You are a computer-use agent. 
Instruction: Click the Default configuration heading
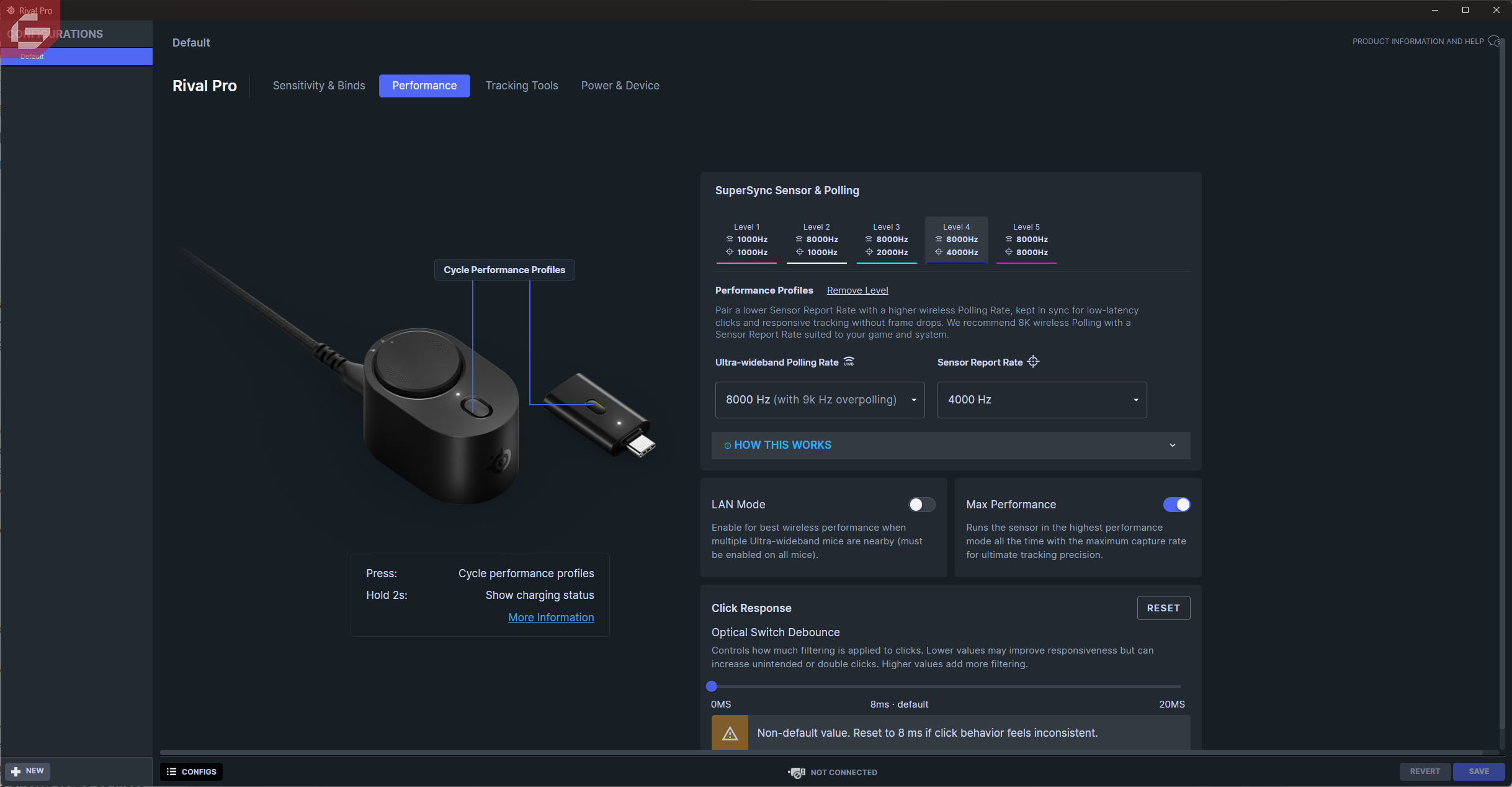(x=191, y=43)
